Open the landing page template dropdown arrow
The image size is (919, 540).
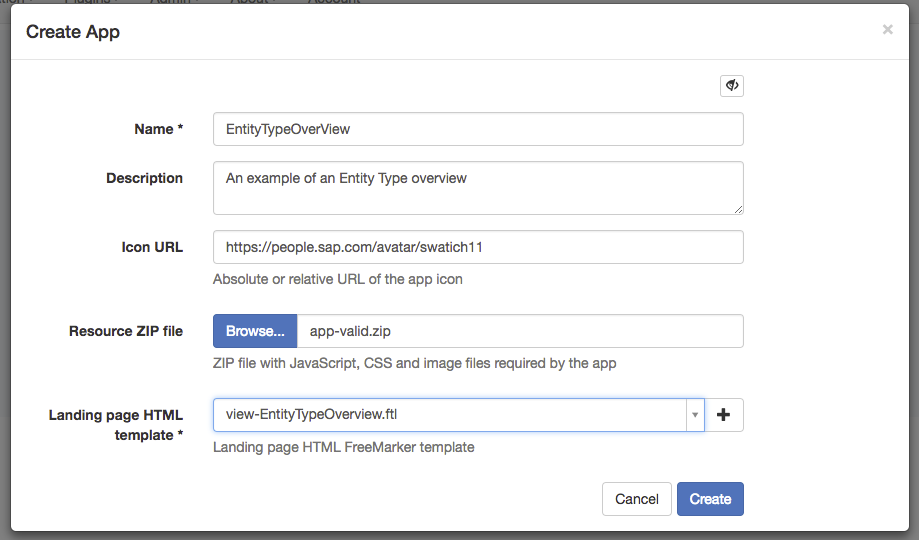click(694, 415)
